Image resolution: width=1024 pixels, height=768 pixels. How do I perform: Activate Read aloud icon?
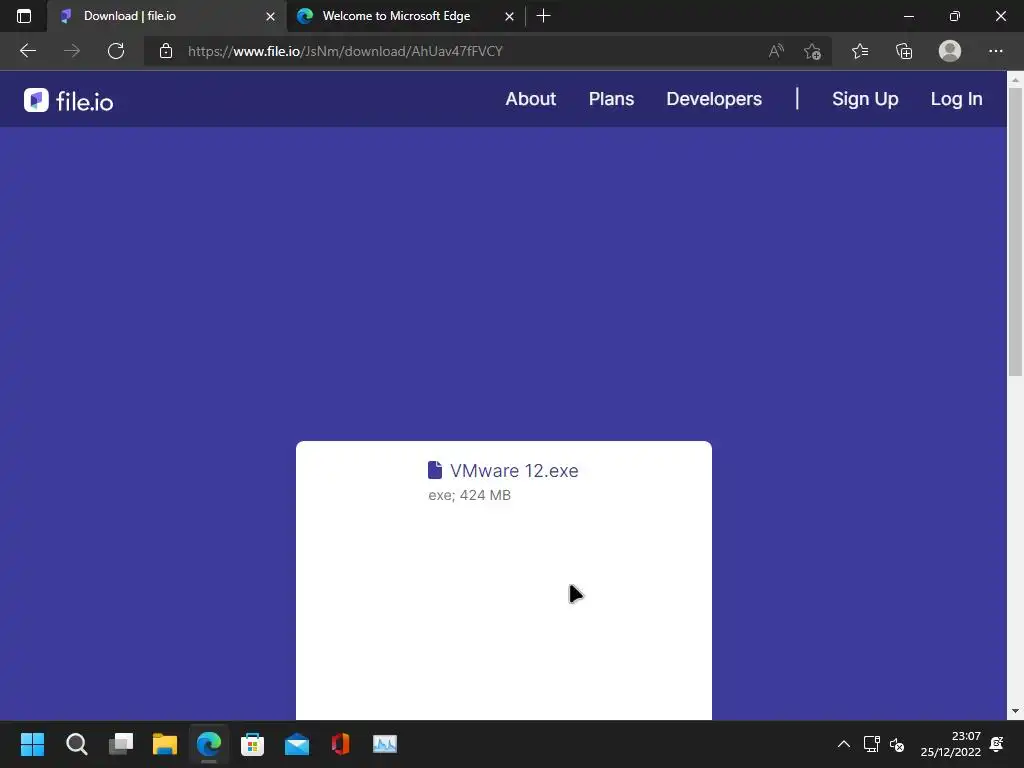coord(776,51)
